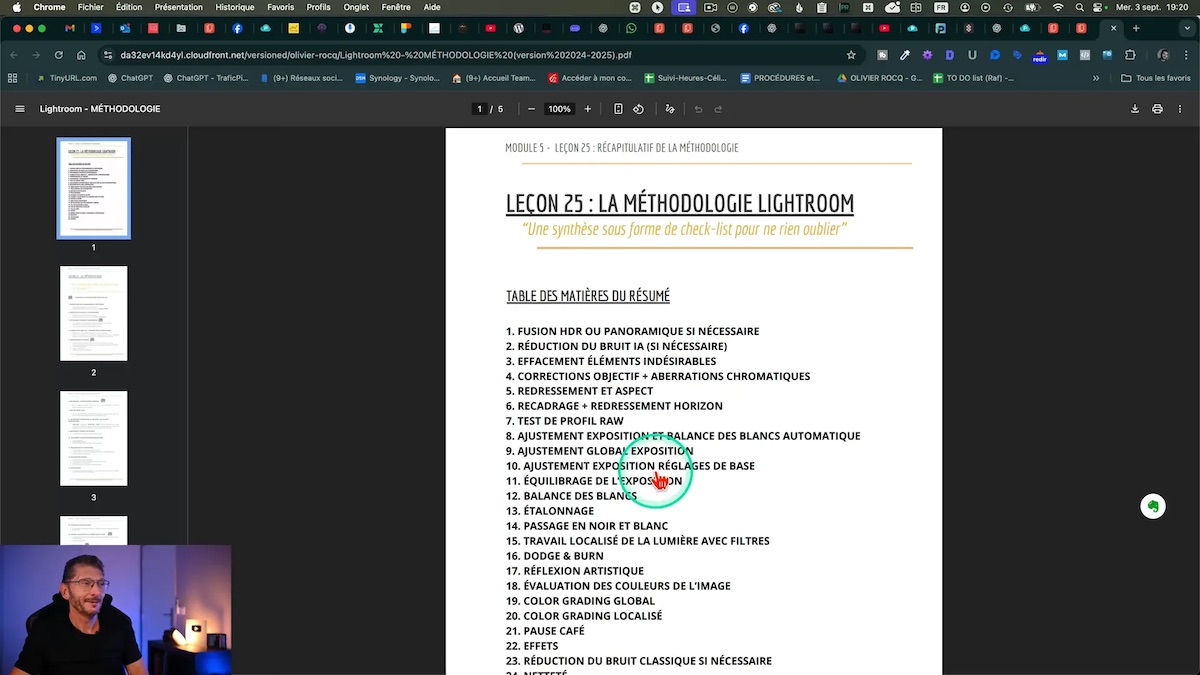Viewport: 1200px width, 675px height.
Task: Expand hidden bookmarks chevron
Action: pos(1096,78)
